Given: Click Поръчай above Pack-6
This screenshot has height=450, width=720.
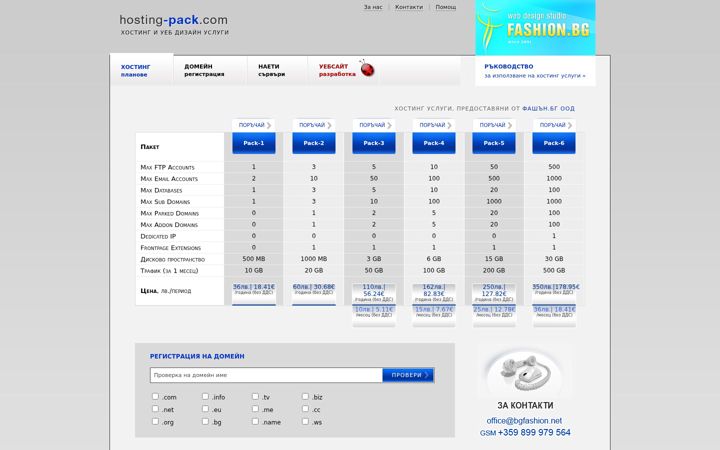Looking at the screenshot, I should coord(555,125).
